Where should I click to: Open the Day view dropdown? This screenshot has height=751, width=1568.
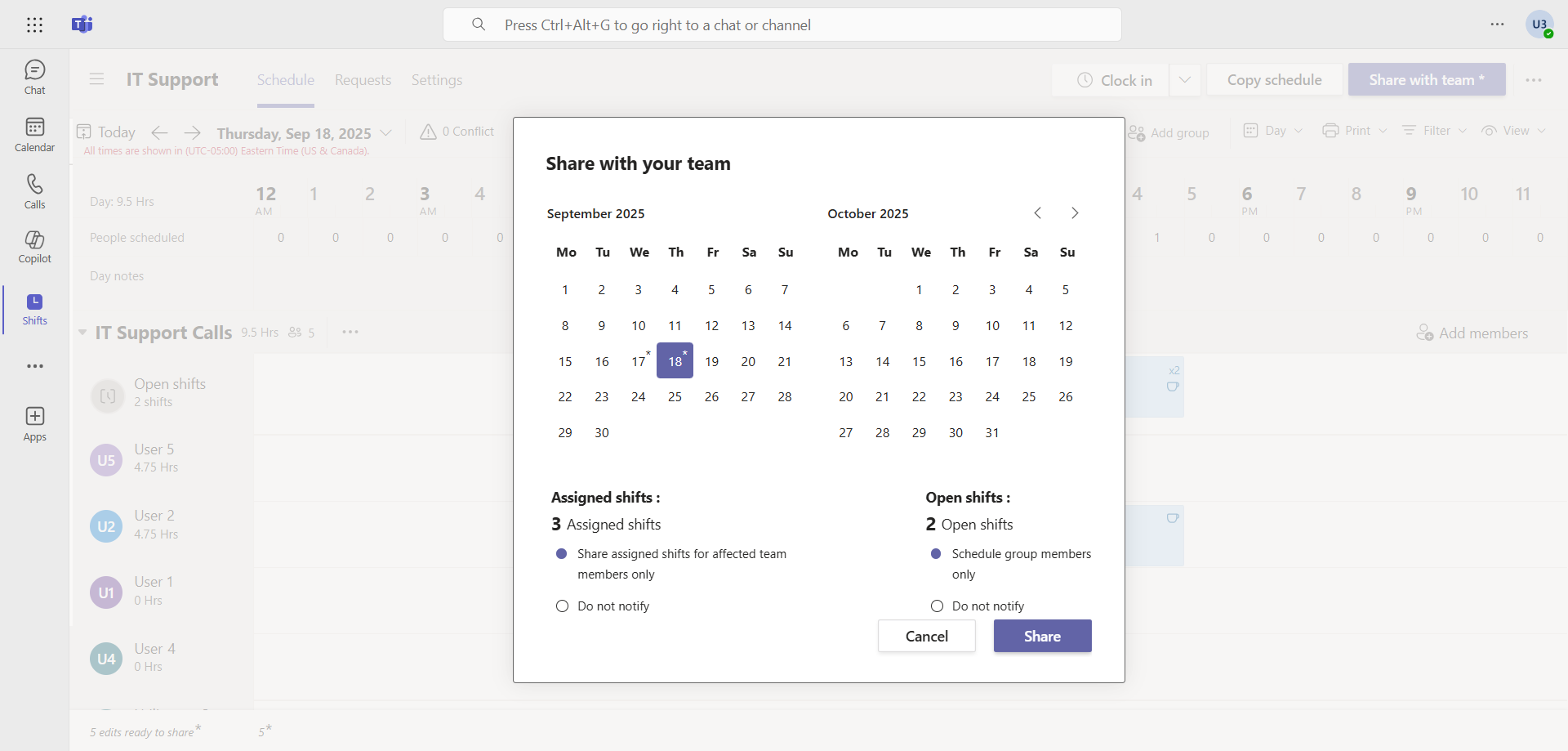(x=1273, y=131)
